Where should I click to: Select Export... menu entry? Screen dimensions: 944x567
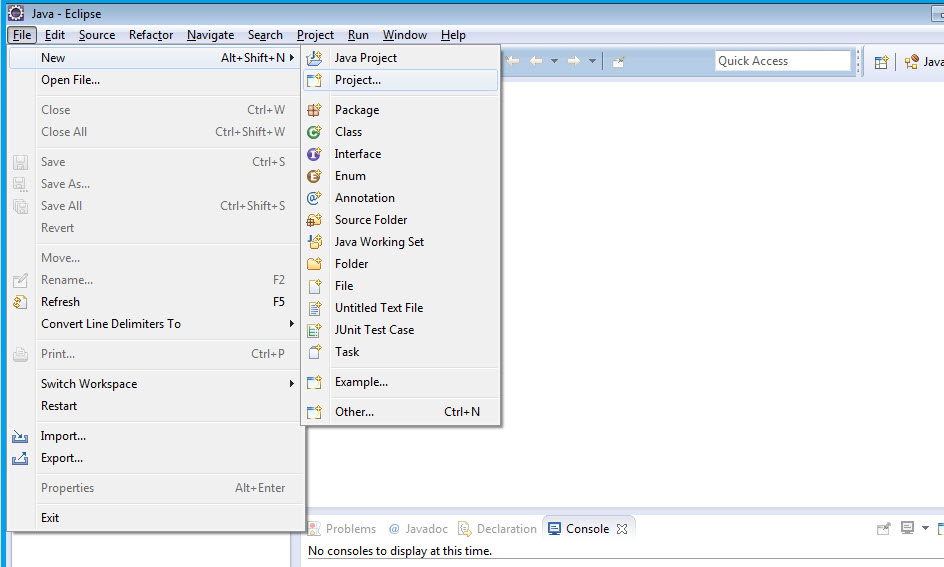point(155,459)
